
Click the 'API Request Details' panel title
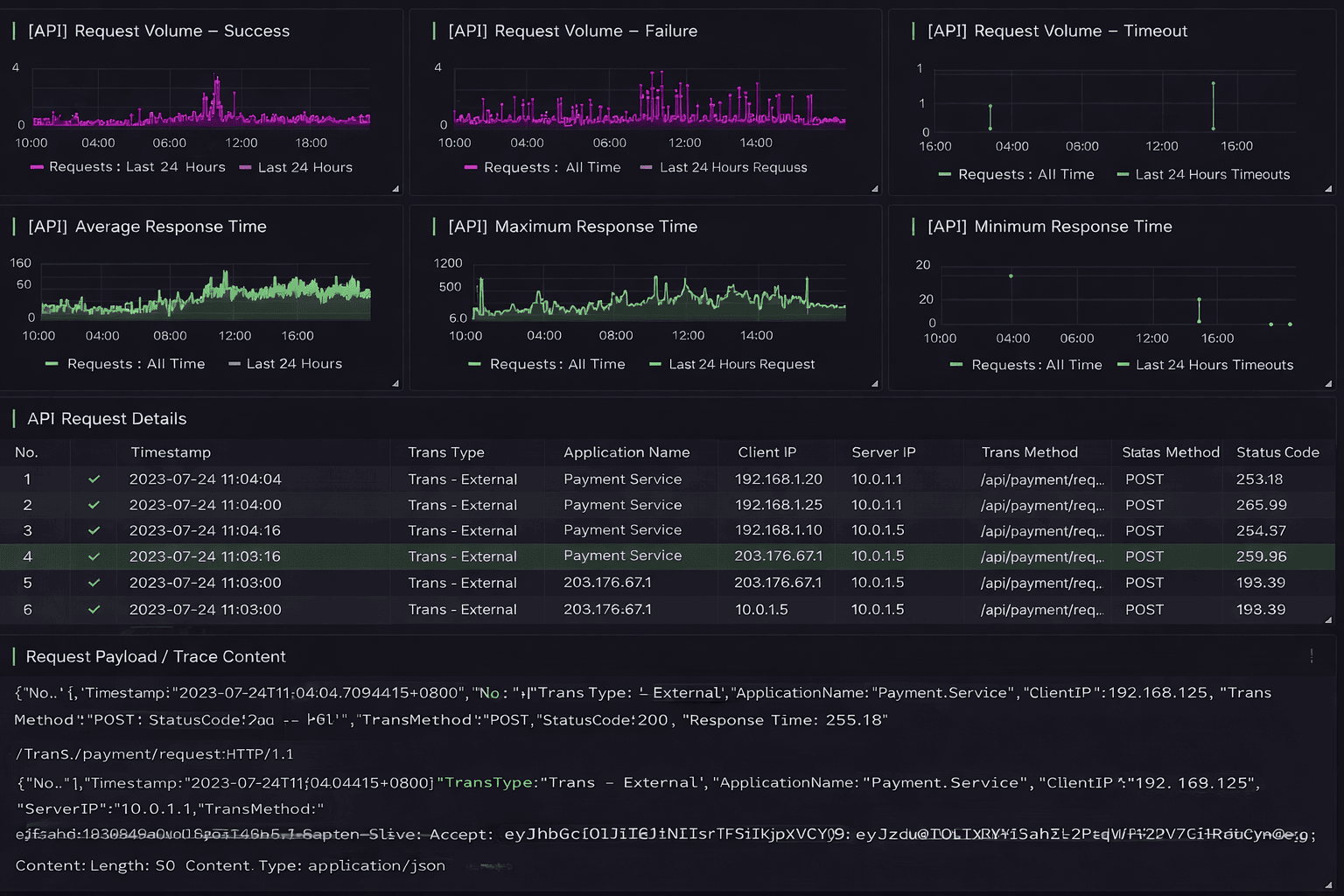[107, 419]
